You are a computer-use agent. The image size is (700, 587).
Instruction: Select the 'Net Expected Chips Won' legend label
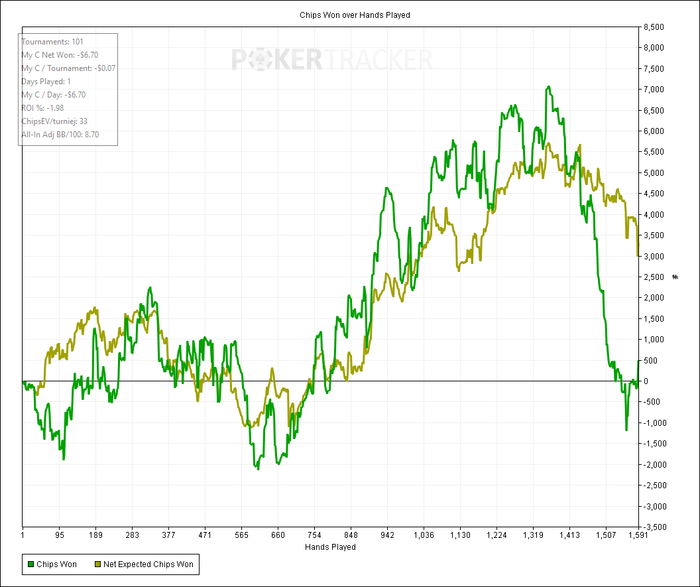148,564
